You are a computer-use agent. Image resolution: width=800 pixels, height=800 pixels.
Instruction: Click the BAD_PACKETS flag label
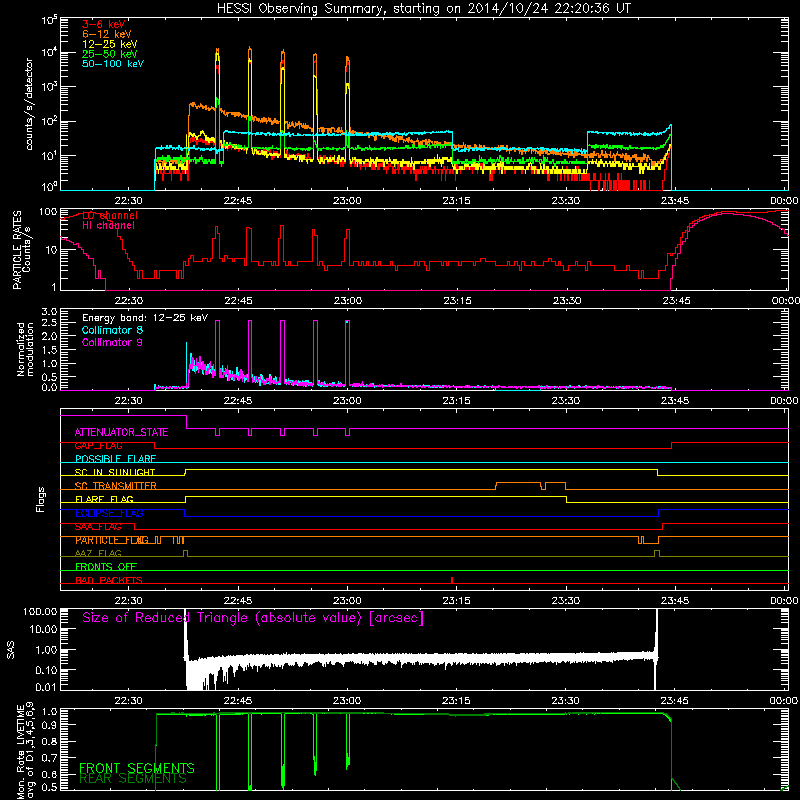(x=109, y=581)
